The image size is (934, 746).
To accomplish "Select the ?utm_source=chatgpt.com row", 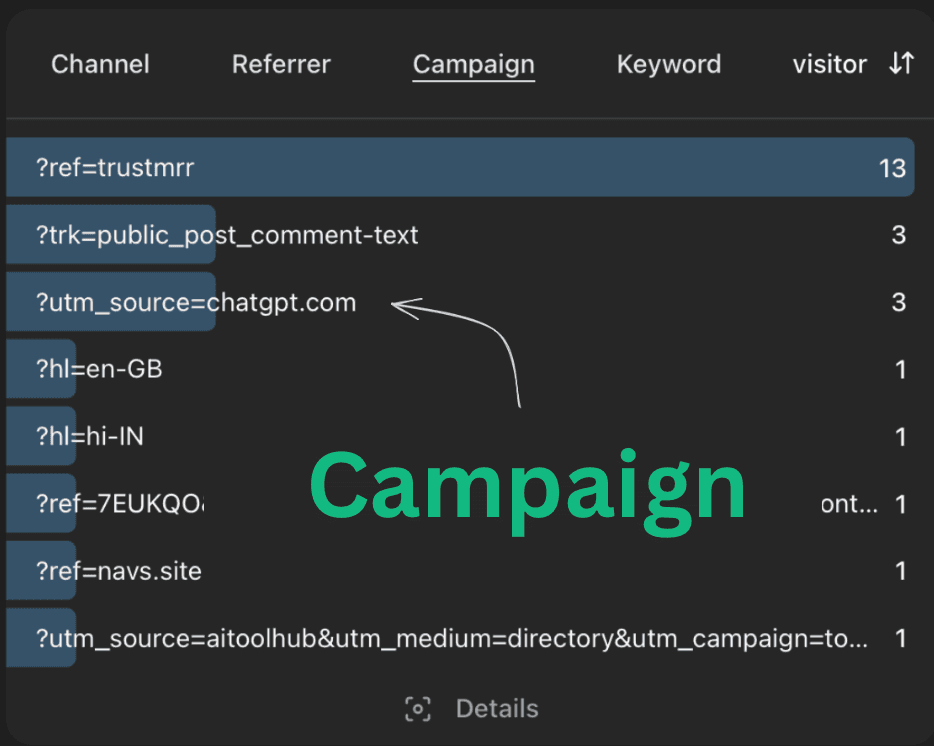I will (460, 302).
